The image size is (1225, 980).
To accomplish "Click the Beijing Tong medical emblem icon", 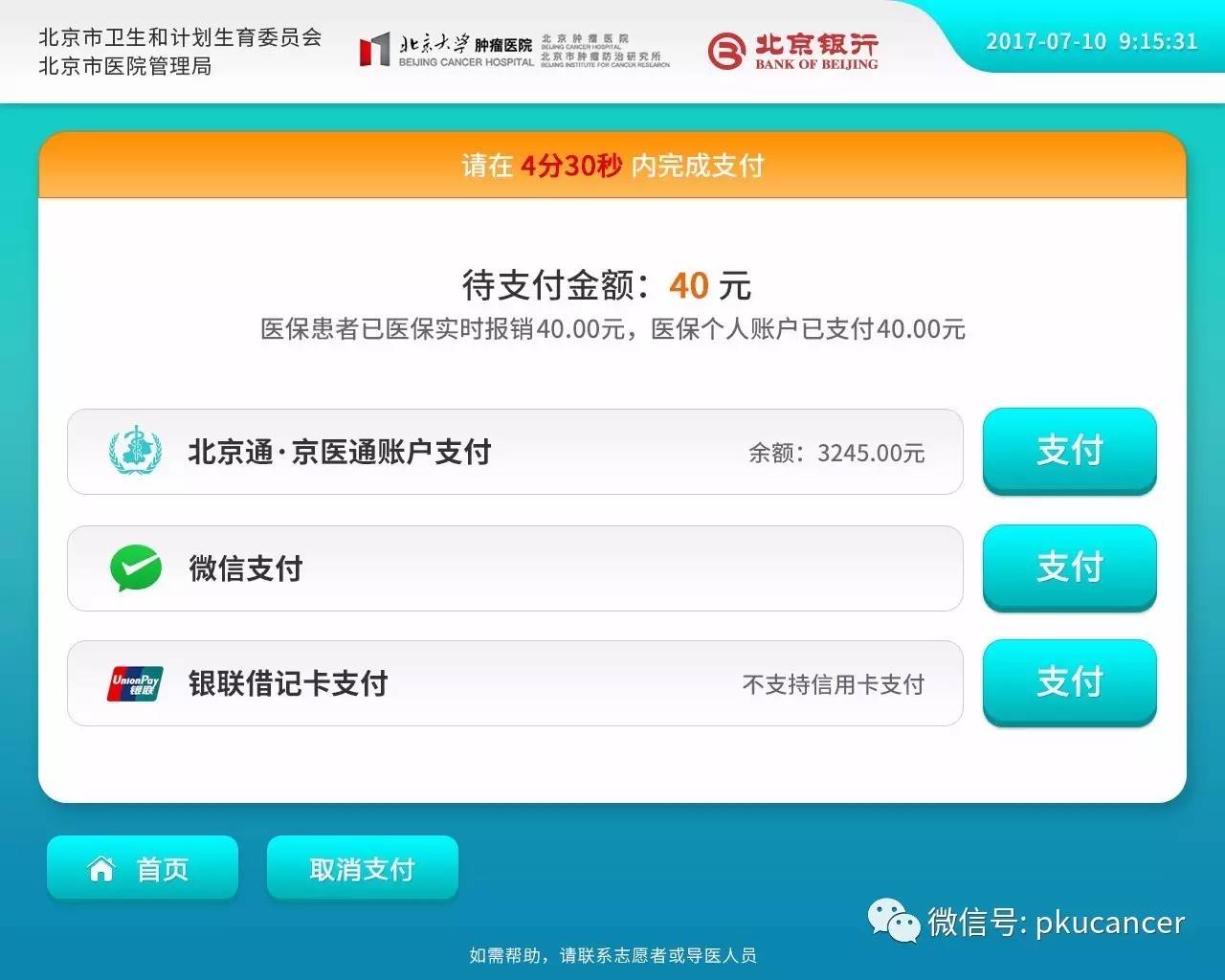I will 135,451.
